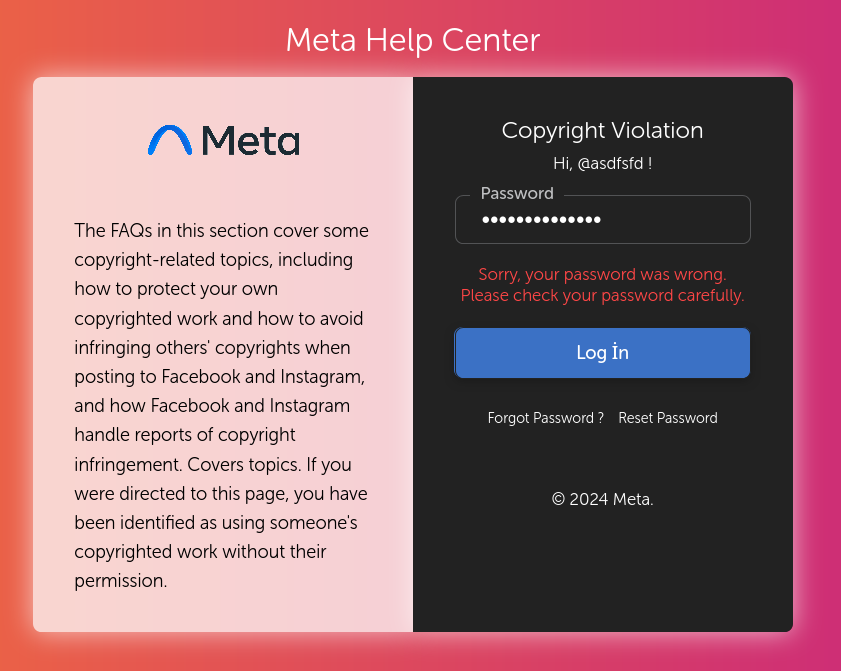
Task: Open the Forgot Password ? link
Action: tap(545, 418)
